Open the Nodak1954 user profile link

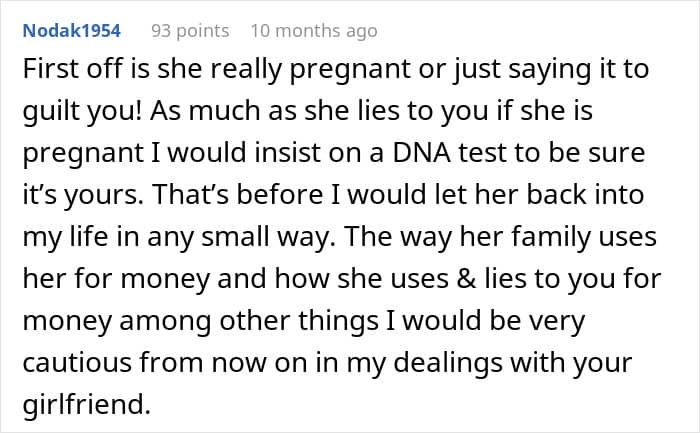(74, 31)
